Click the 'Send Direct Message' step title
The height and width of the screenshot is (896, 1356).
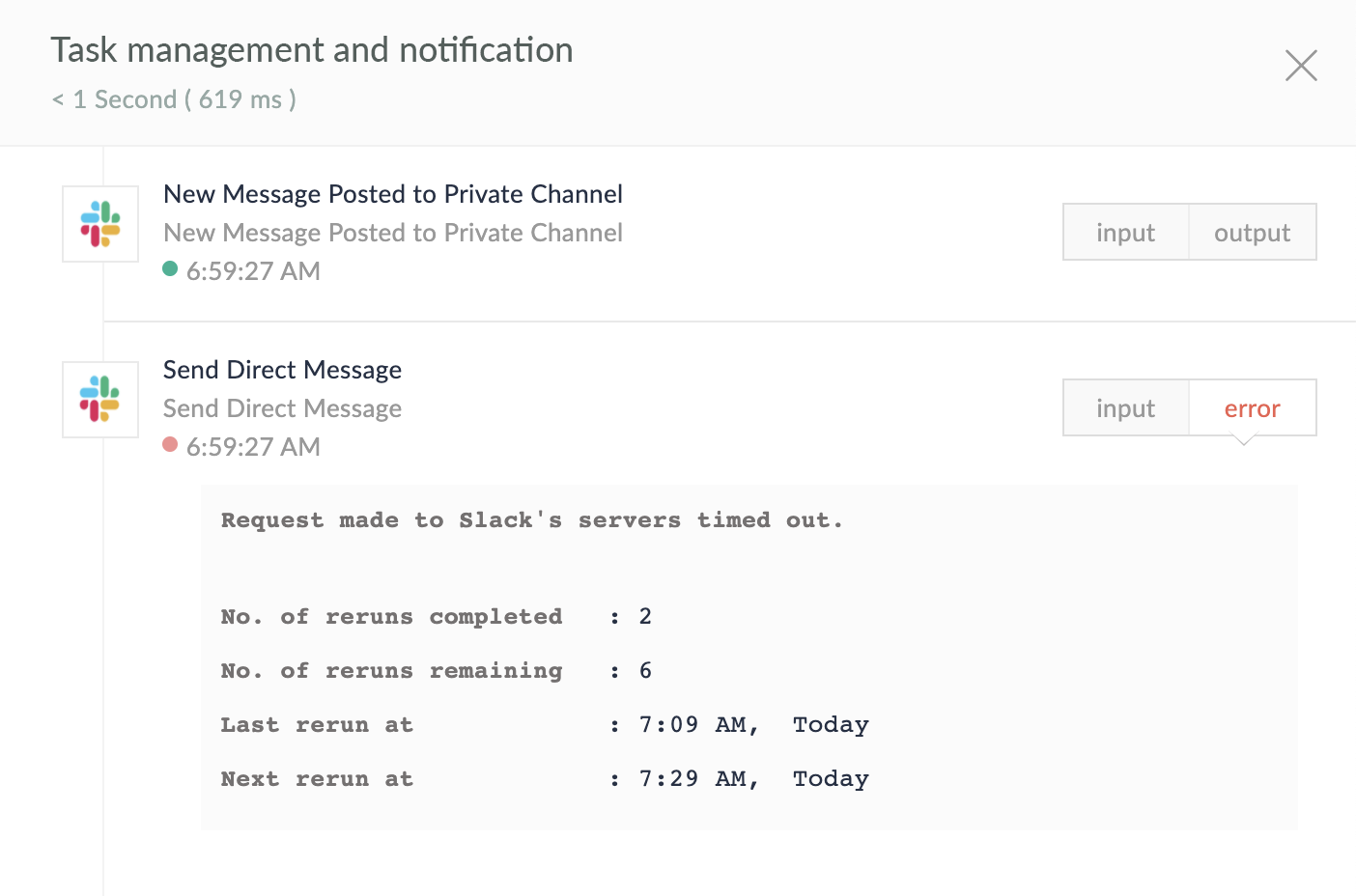[x=282, y=370]
